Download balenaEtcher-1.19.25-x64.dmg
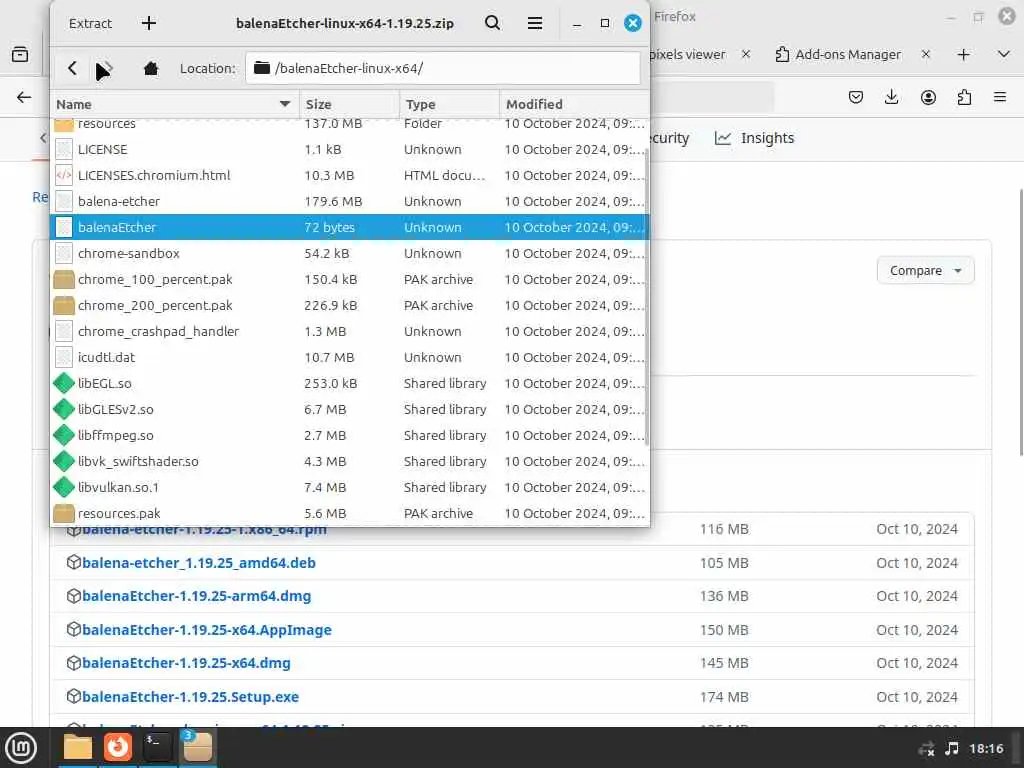The width and height of the screenshot is (1024, 768). (x=186, y=663)
